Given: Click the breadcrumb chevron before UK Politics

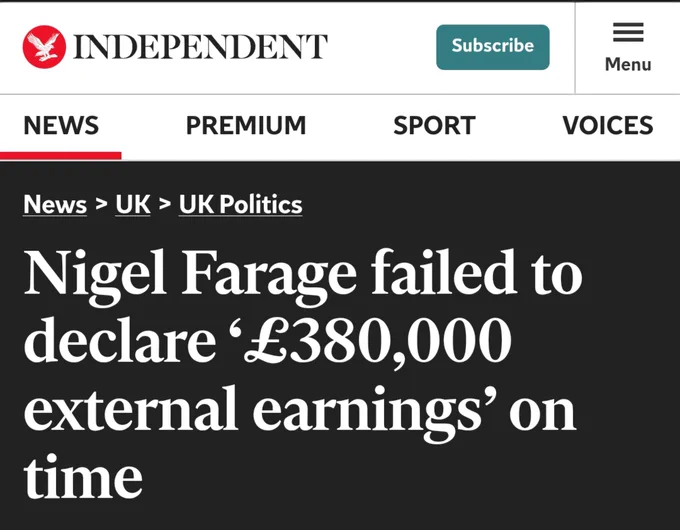Looking at the screenshot, I should (164, 203).
